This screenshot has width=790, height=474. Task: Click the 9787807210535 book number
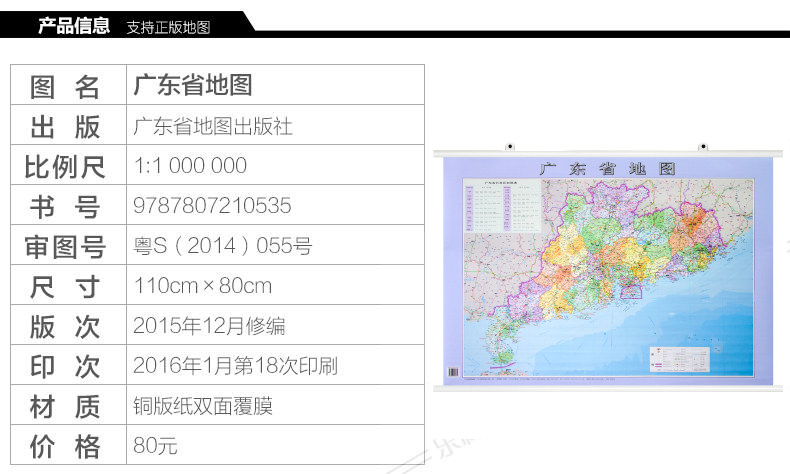[x=212, y=206]
